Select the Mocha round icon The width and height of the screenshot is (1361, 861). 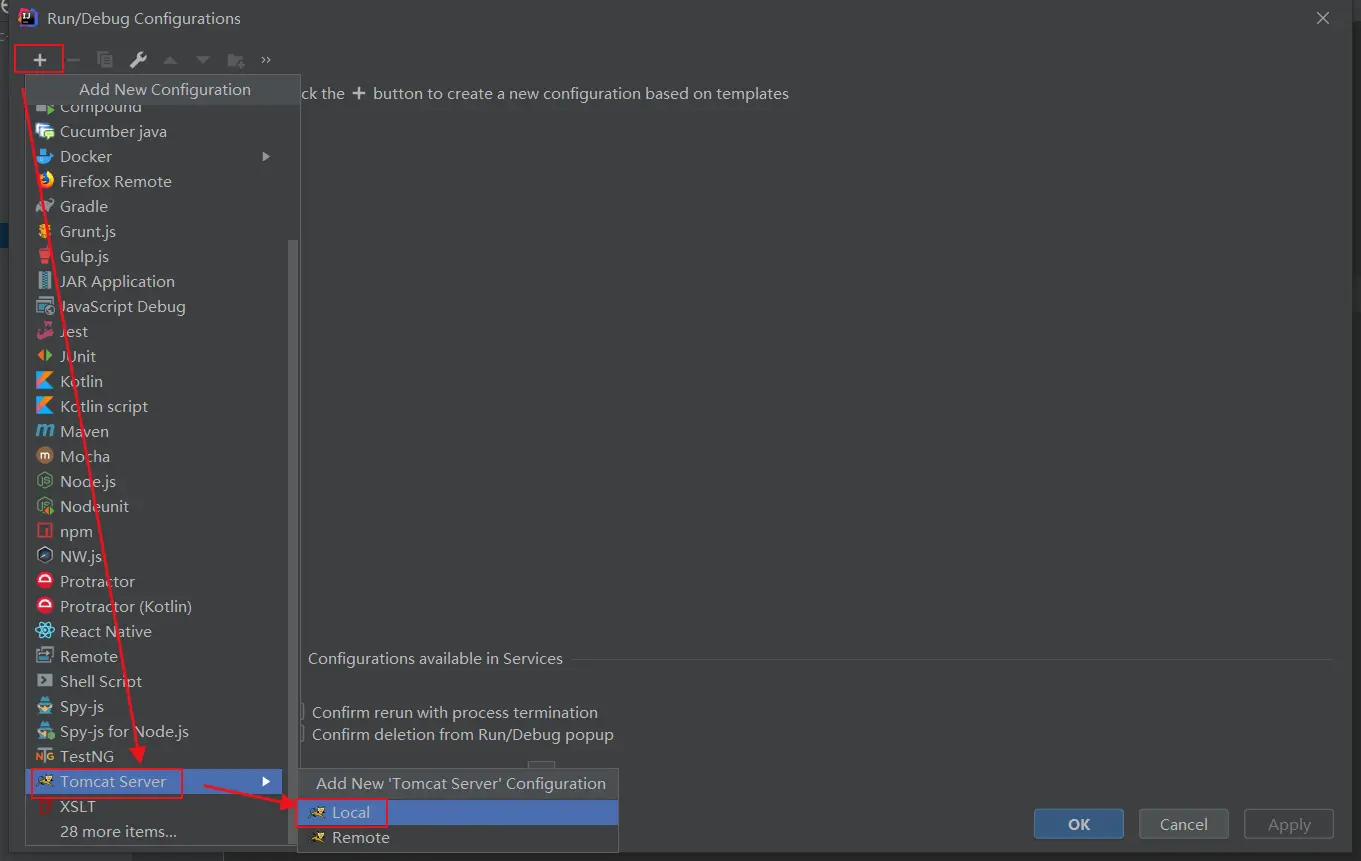(45, 456)
